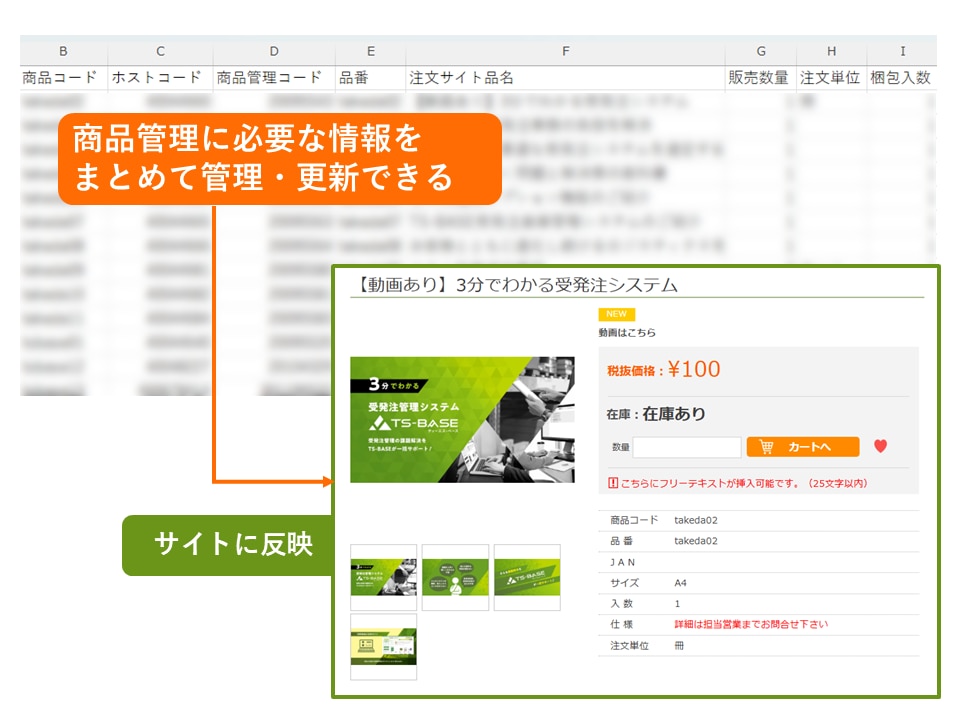This screenshot has width=960, height=720.
Task: Click the 注文サイト品名 header cell
Action: pyautogui.click(x=461, y=77)
